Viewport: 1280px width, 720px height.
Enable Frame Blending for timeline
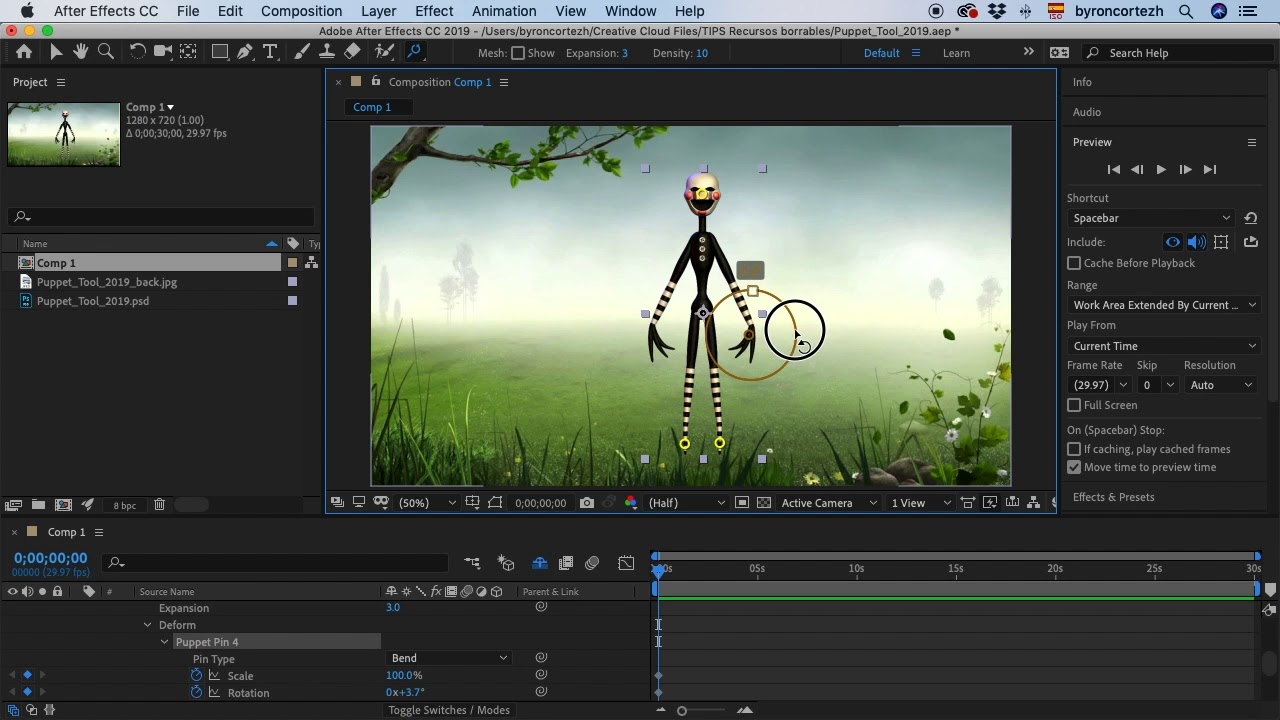point(566,564)
